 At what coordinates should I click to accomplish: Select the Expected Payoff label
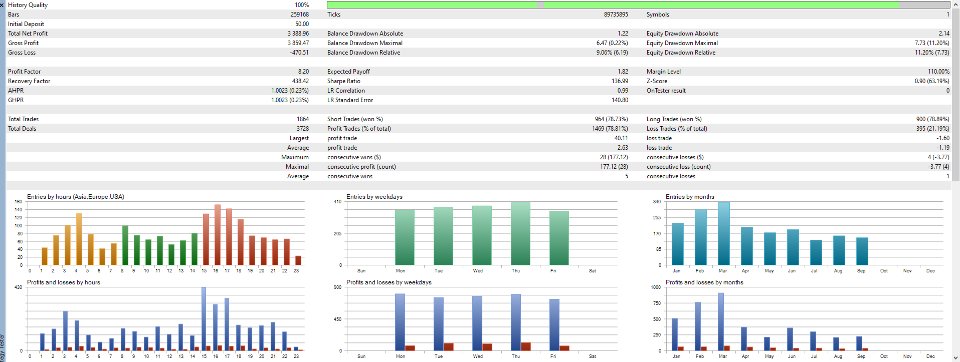coord(349,72)
